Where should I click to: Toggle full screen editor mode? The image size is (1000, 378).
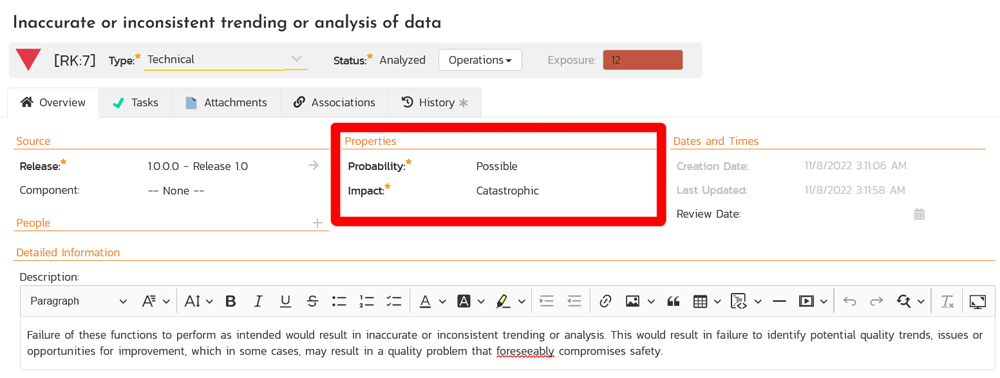coord(977,302)
